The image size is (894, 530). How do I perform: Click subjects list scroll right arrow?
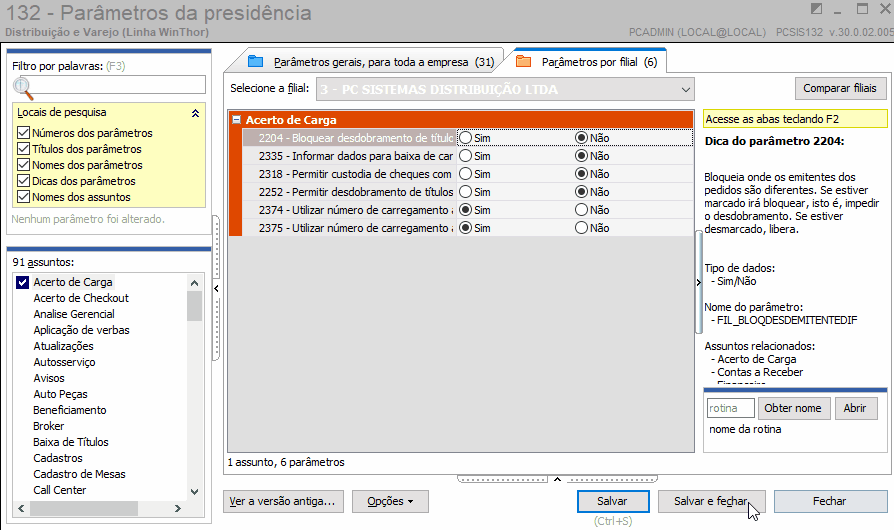point(178,508)
